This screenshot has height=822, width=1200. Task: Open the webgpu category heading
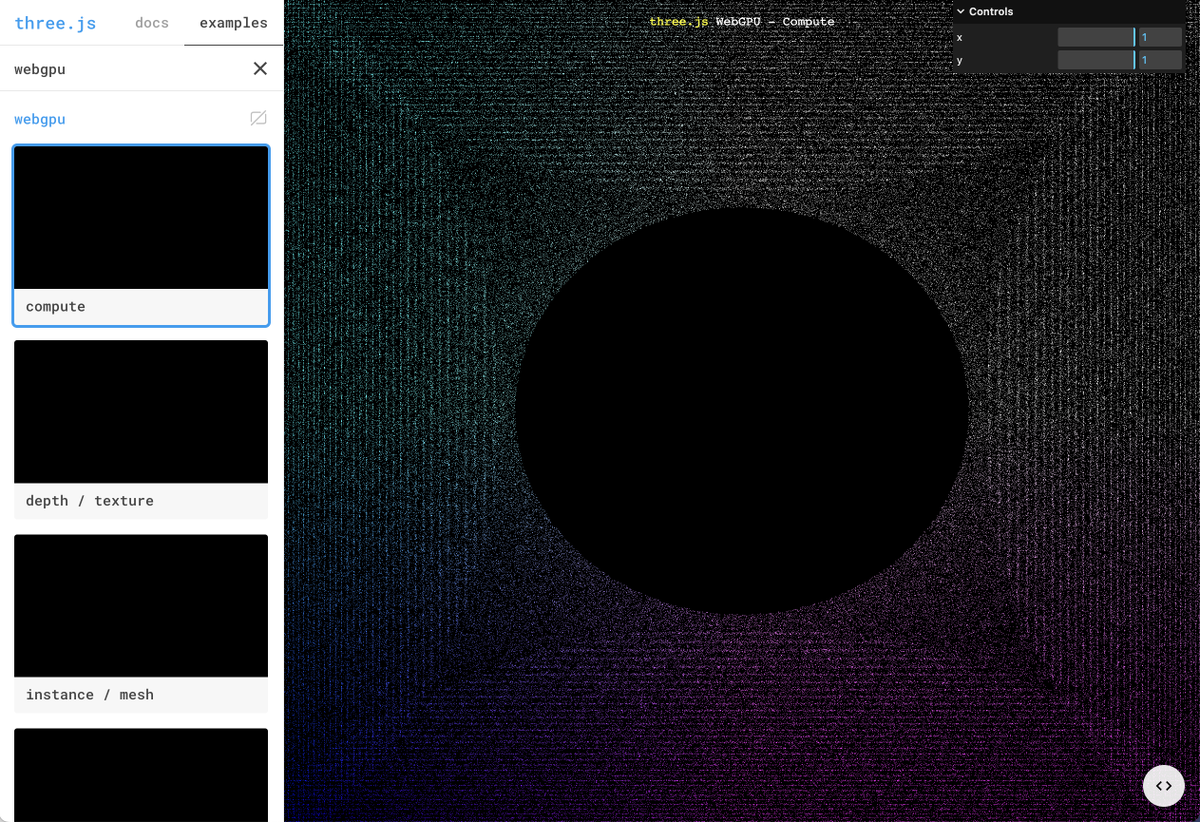pos(40,118)
